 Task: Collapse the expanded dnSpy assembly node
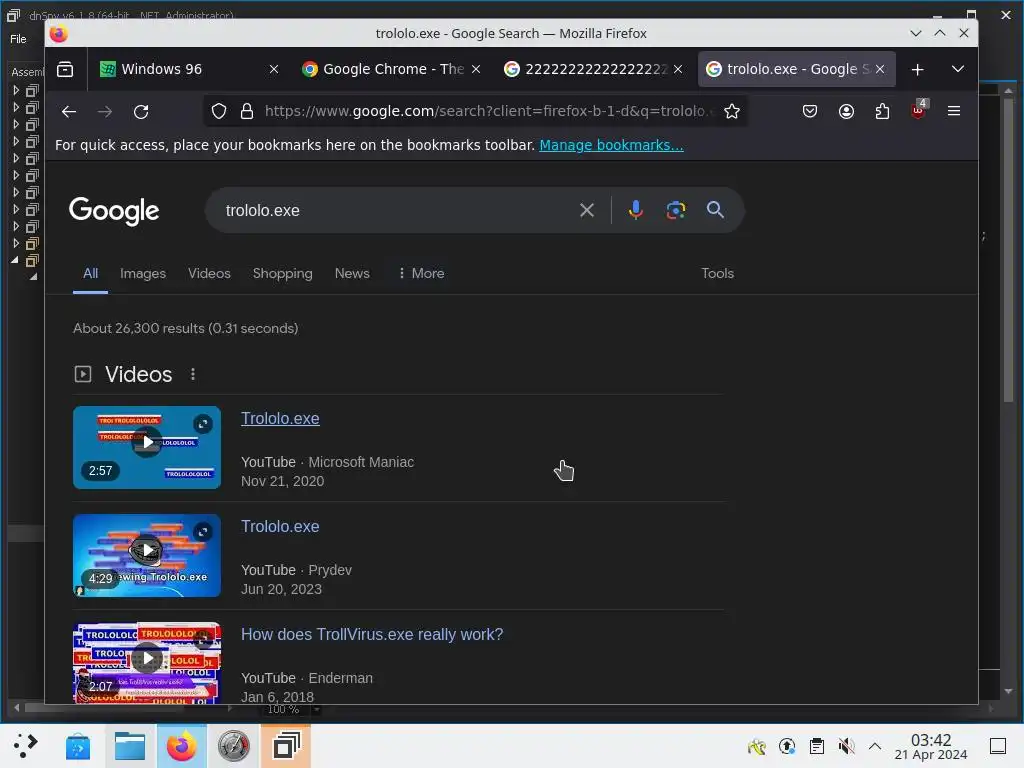click(x=16, y=260)
